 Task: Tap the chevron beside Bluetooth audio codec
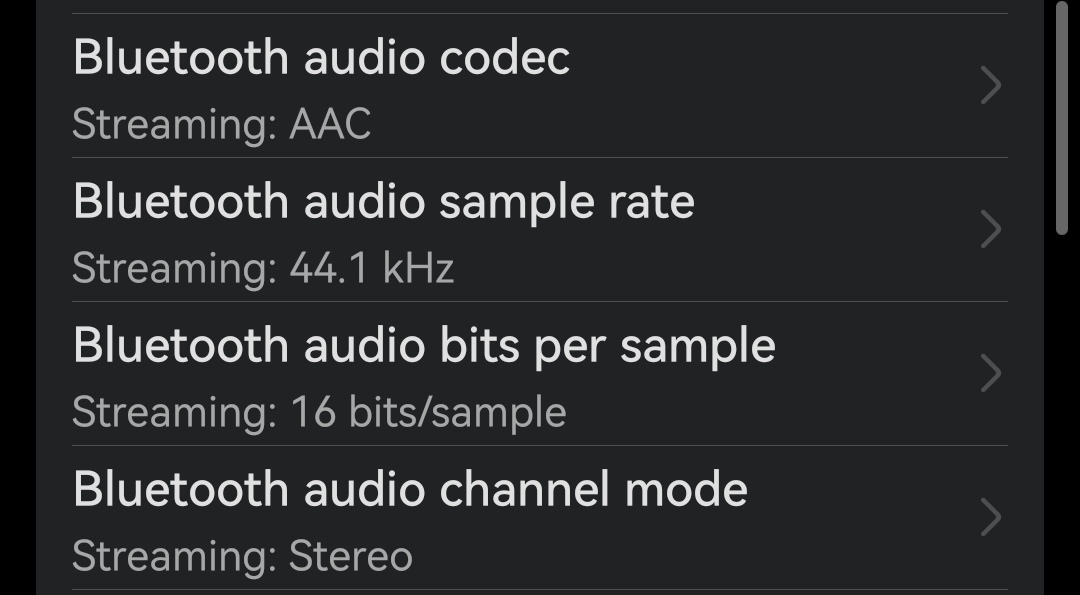tap(990, 86)
